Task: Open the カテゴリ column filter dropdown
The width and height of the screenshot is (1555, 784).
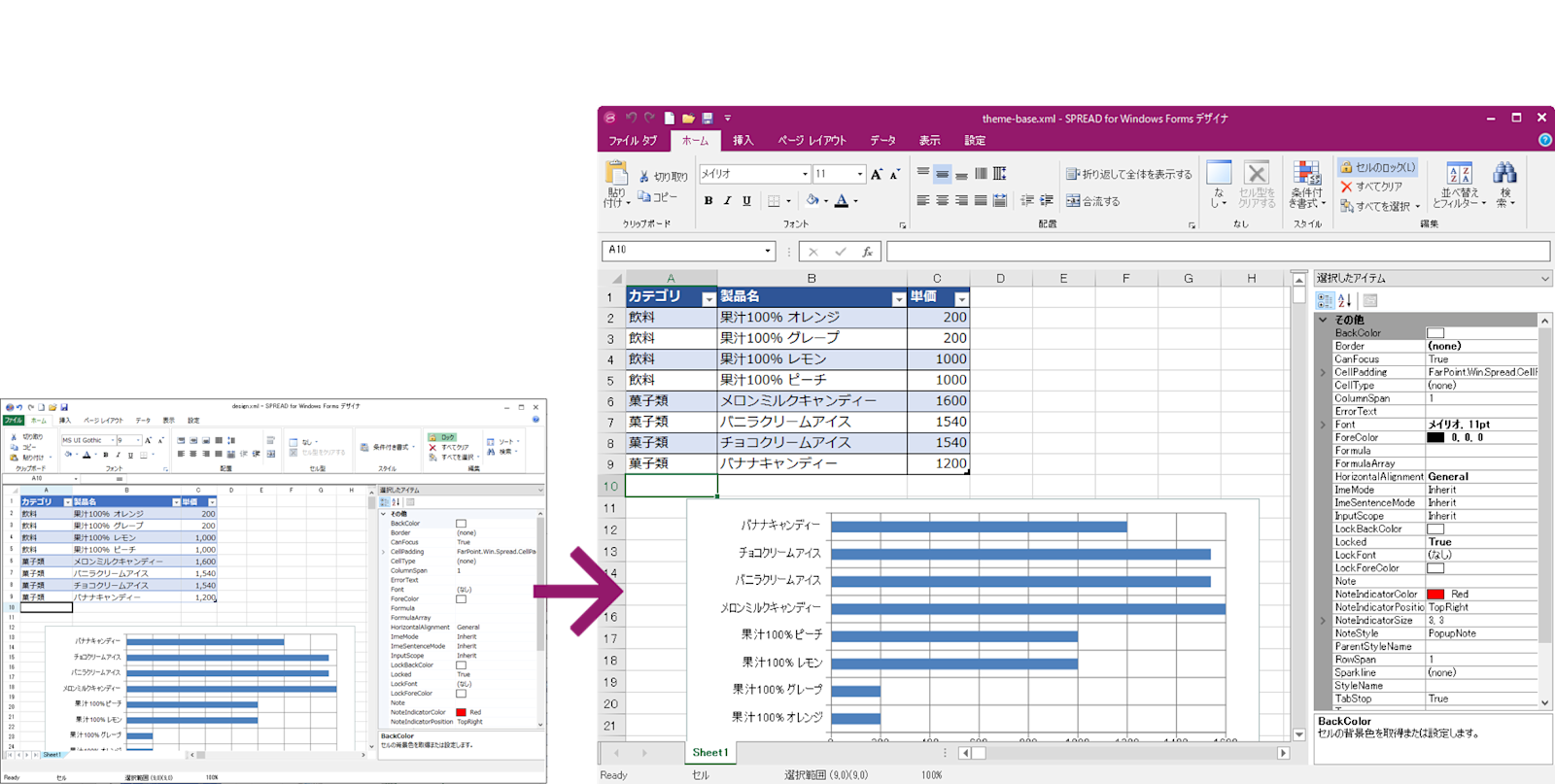Action: coord(708,299)
